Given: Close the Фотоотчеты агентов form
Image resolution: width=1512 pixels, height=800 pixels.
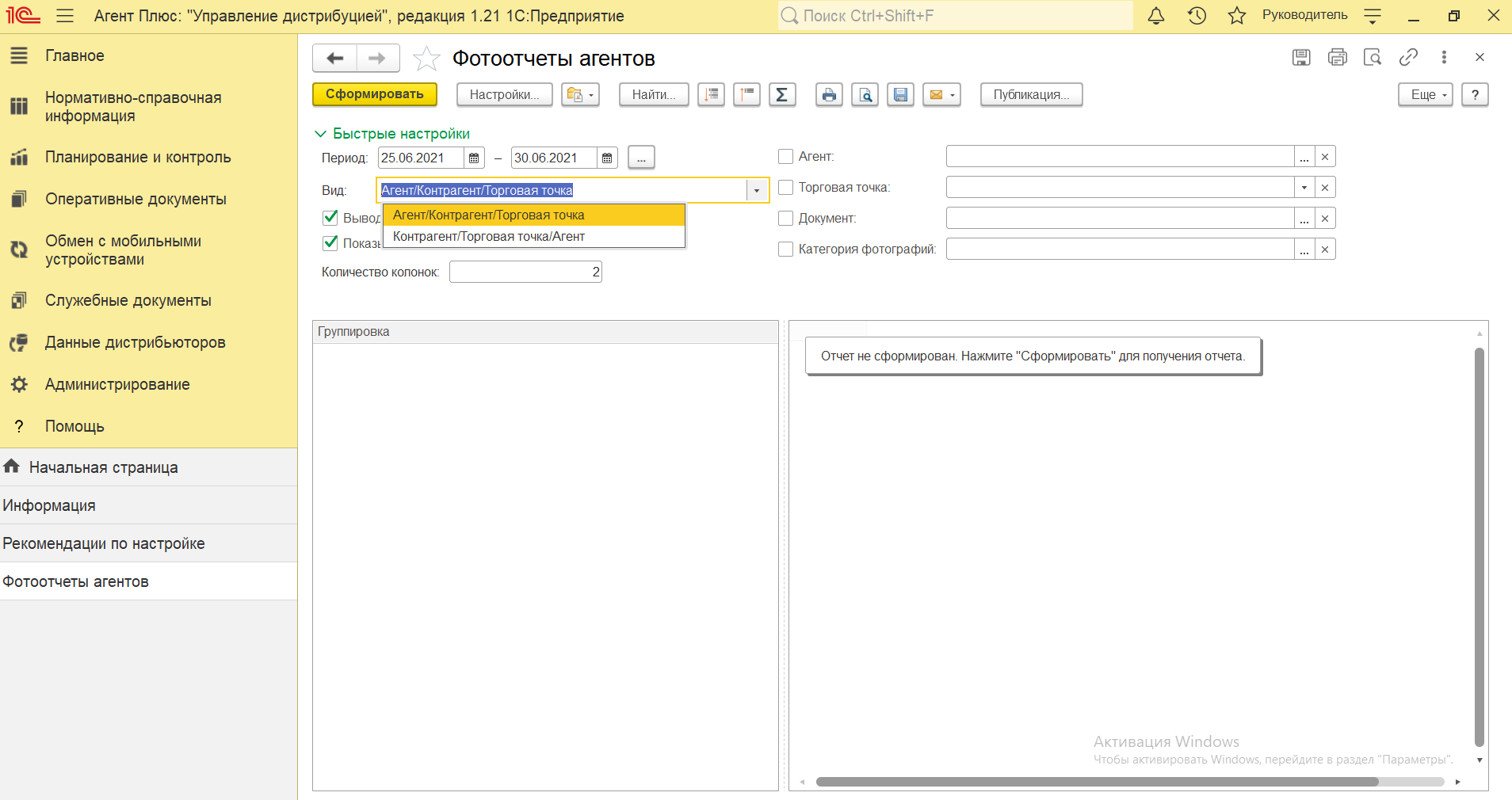Looking at the screenshot, I should 1480,57.
